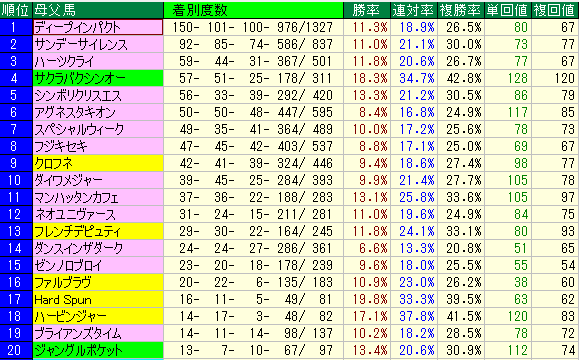Click win rate 6.6% value
Viewport: 579px width, 360px height.
point(373,248)
